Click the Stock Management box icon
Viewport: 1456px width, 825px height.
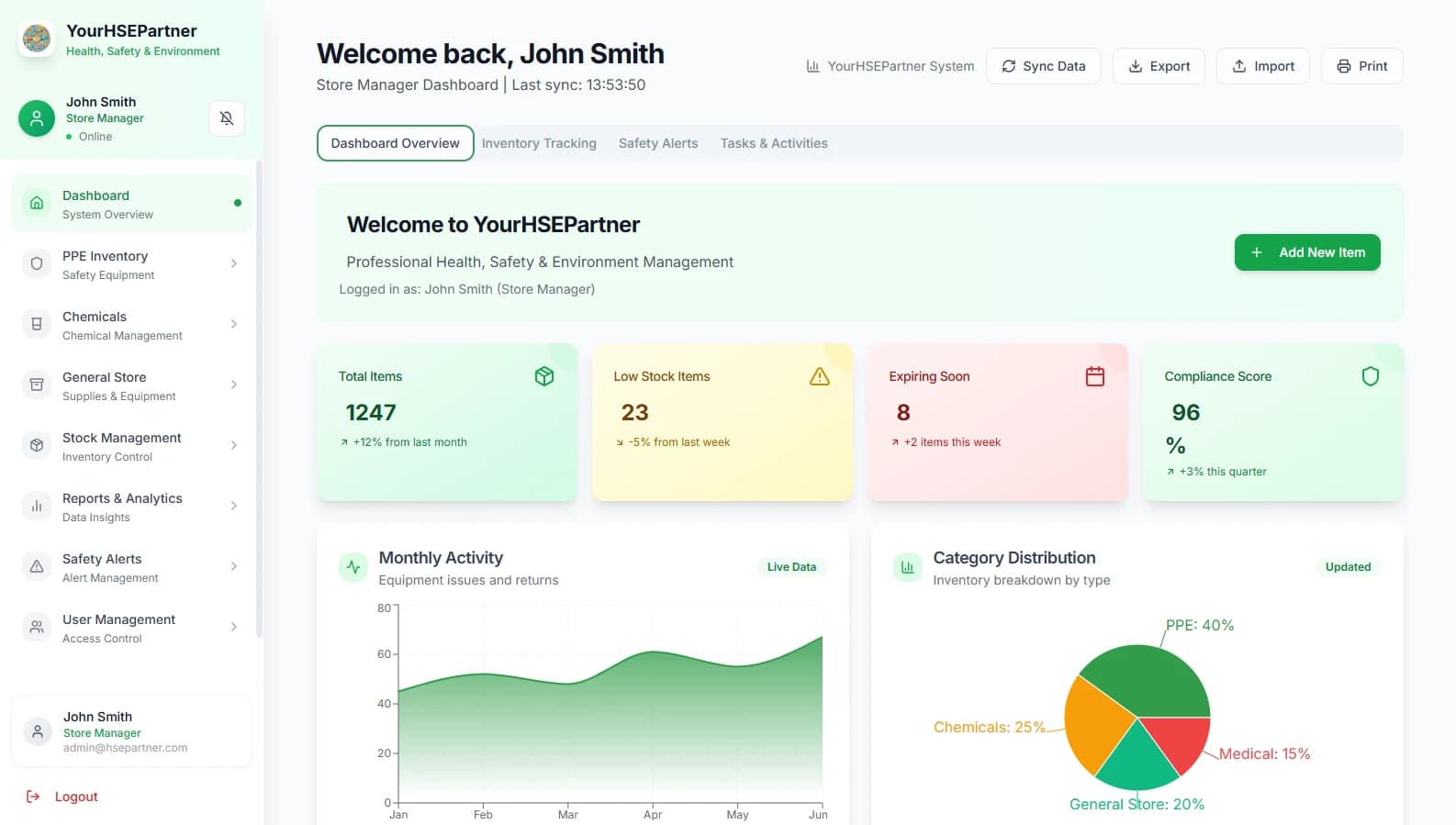pos(37,446)
